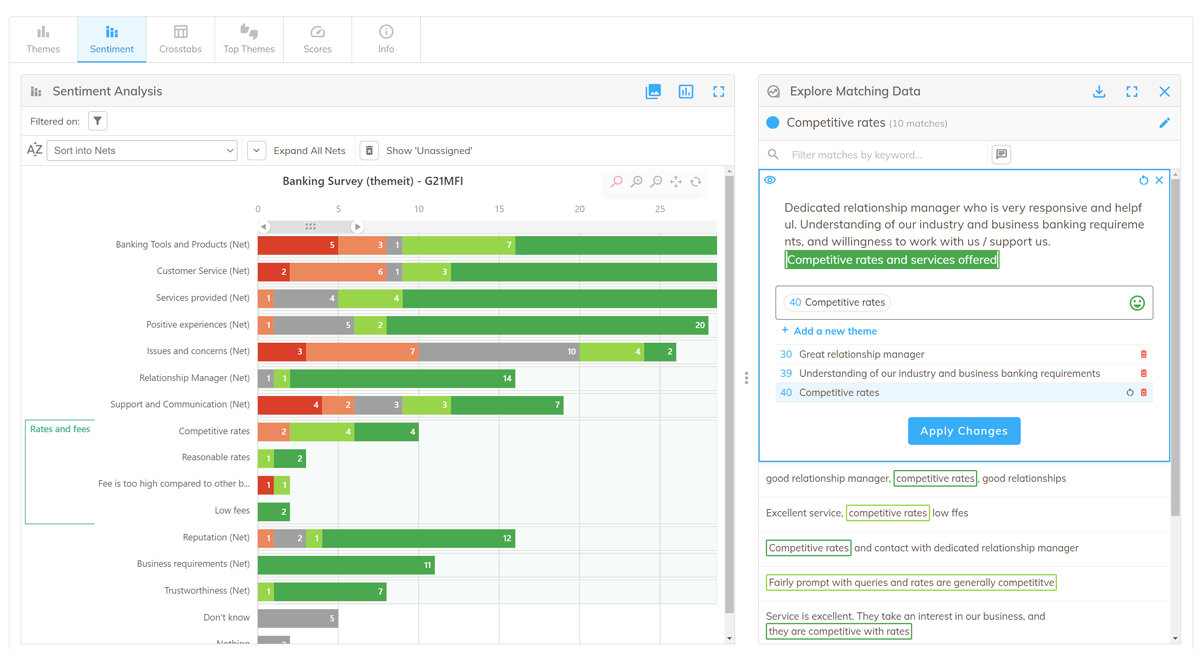This screenshot has width=1200, height=660.
Task: Open the filter funnel icon next to Filtered on
Action: [x=98, y=121]
